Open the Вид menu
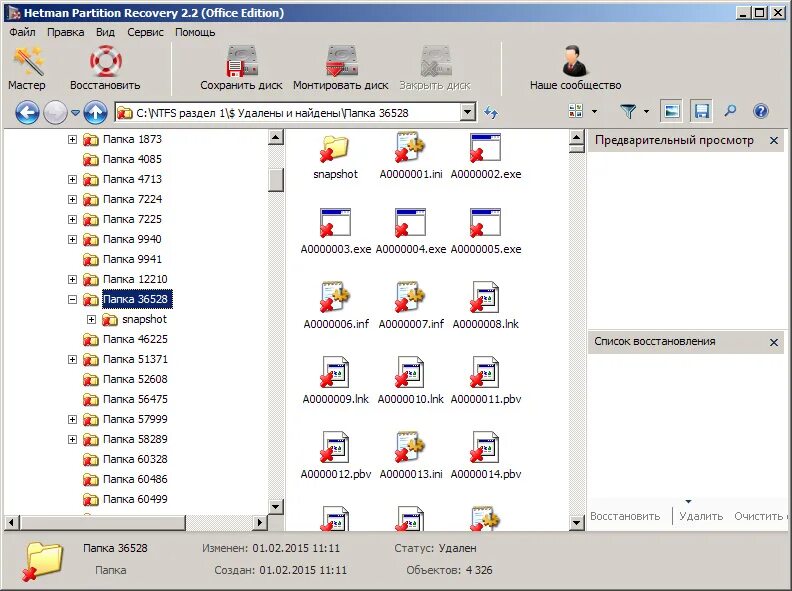This screenshot has height=591, width=792. (x=105, y=32)
